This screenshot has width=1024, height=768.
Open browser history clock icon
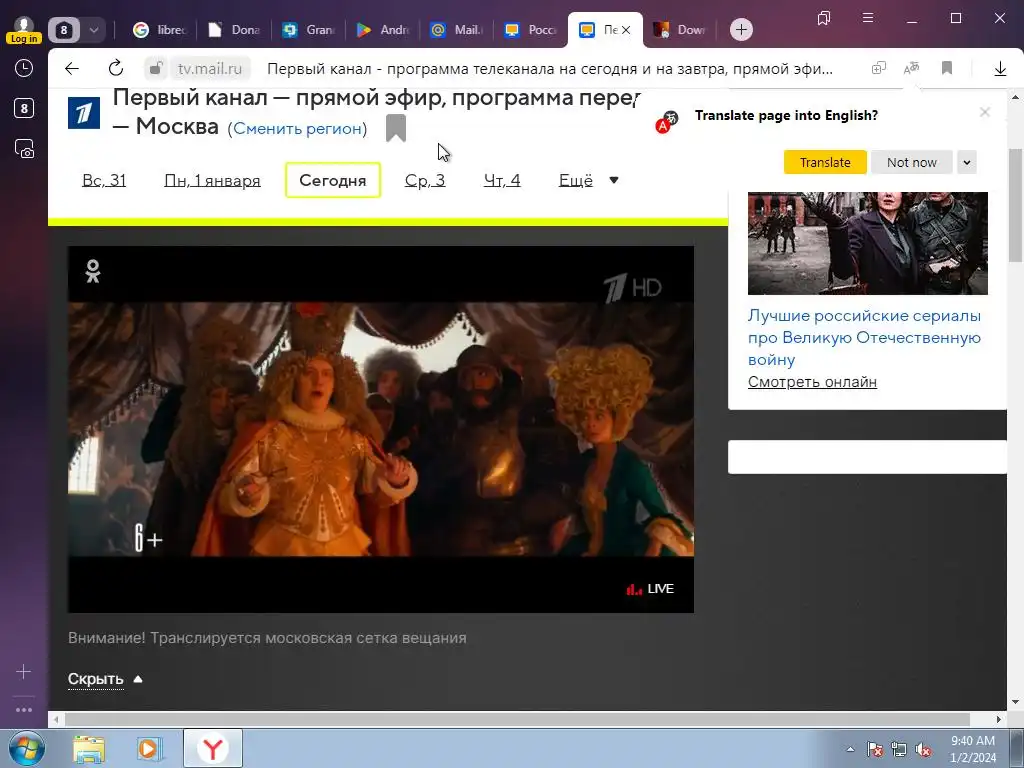[24, 68]
